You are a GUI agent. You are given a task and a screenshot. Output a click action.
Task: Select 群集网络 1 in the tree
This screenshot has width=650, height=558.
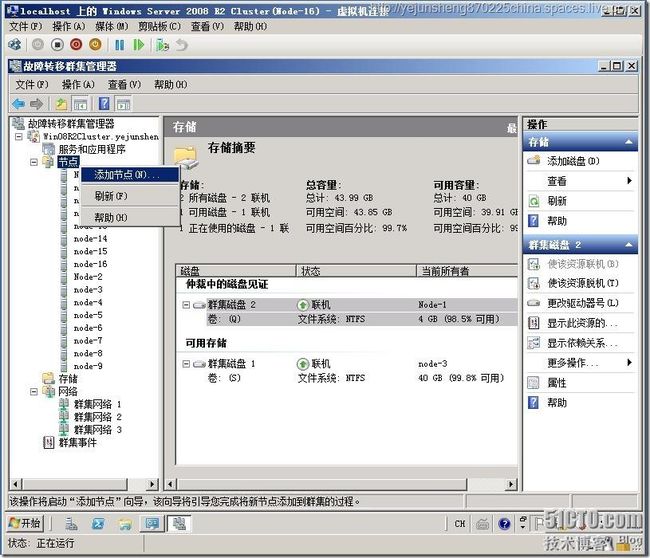[x=97, y=404]
